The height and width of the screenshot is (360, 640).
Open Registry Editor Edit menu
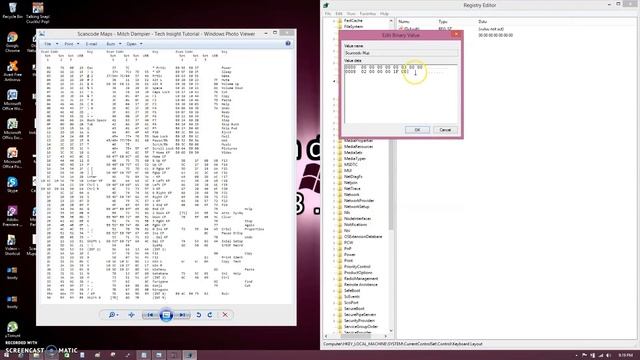click(x=339, y=13)
